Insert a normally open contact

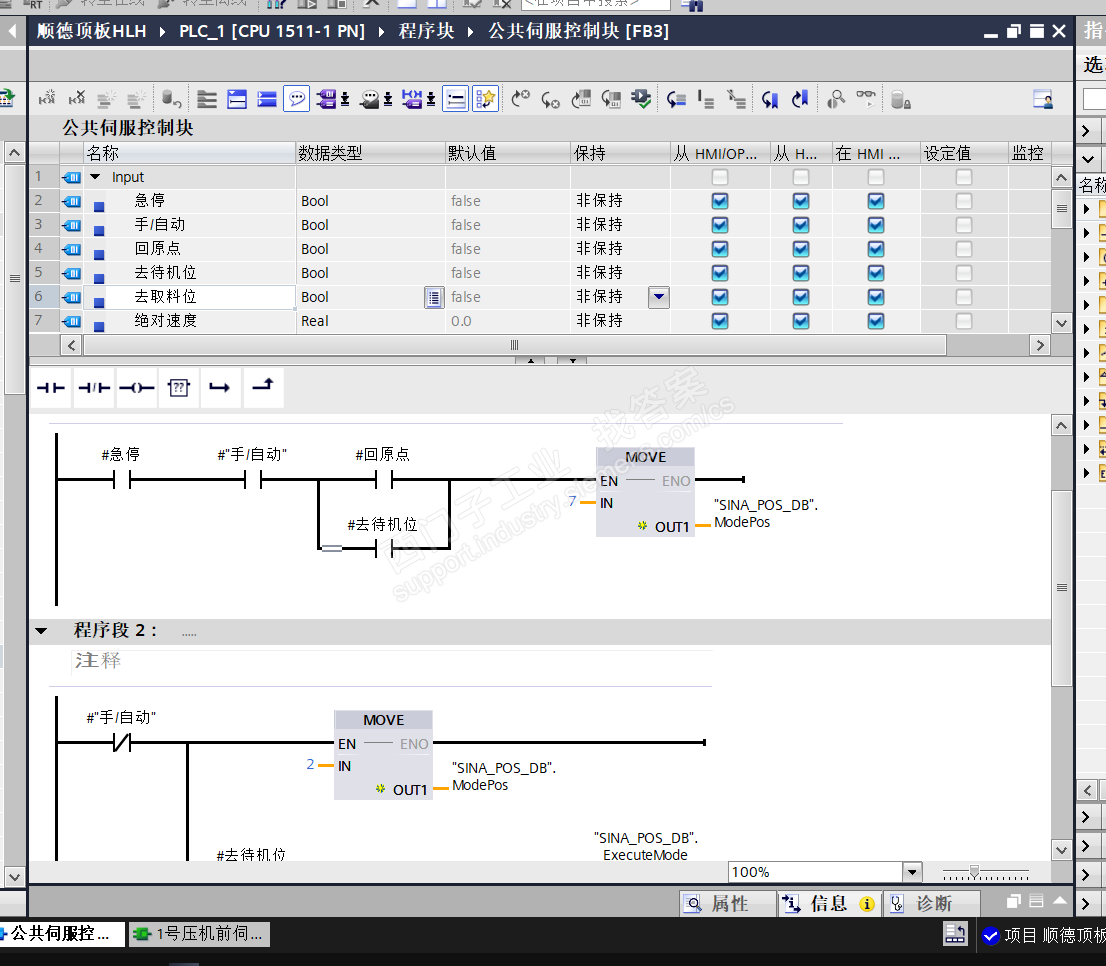point(51,388)
